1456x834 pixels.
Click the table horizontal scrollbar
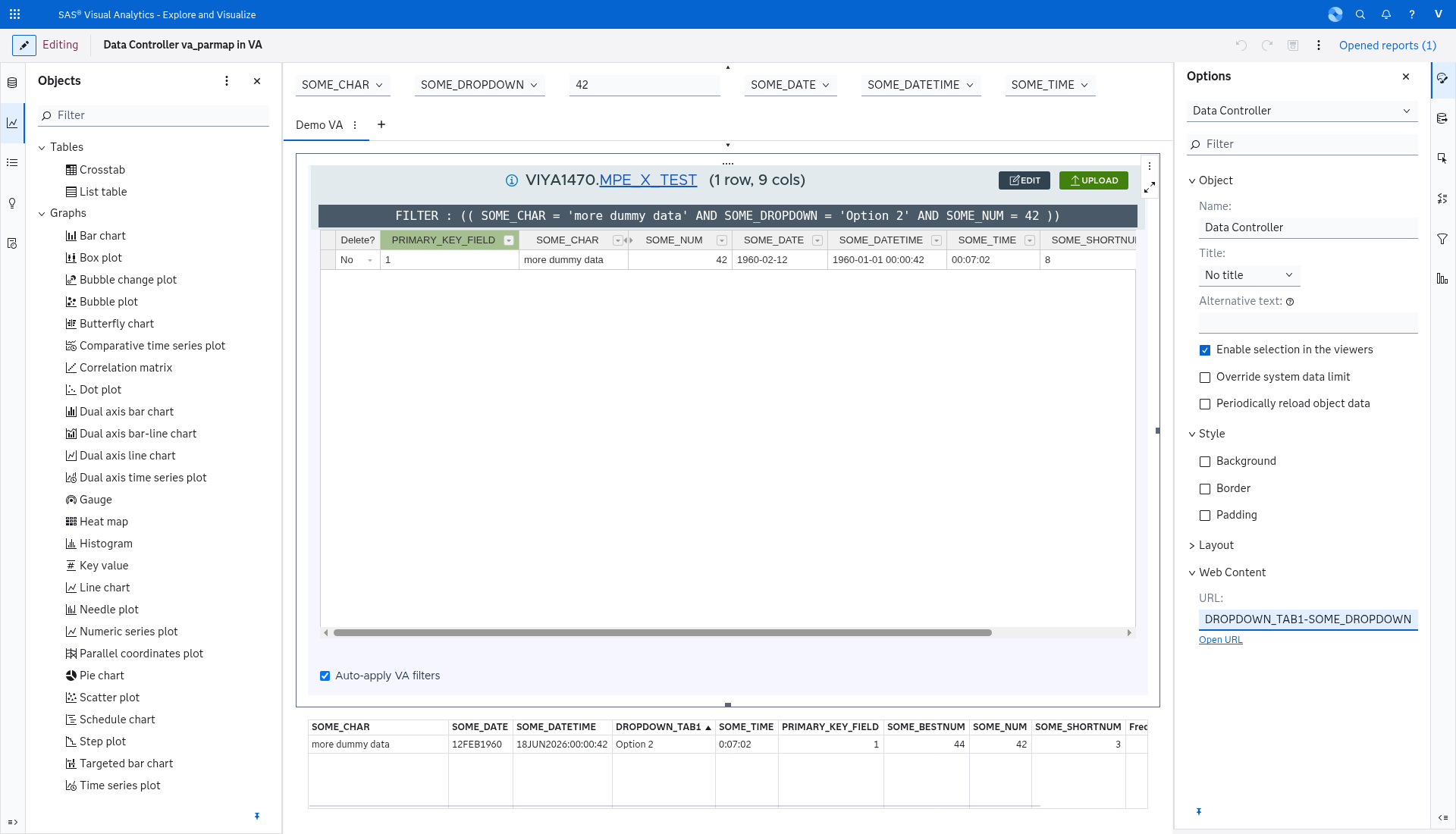point(662,632)
